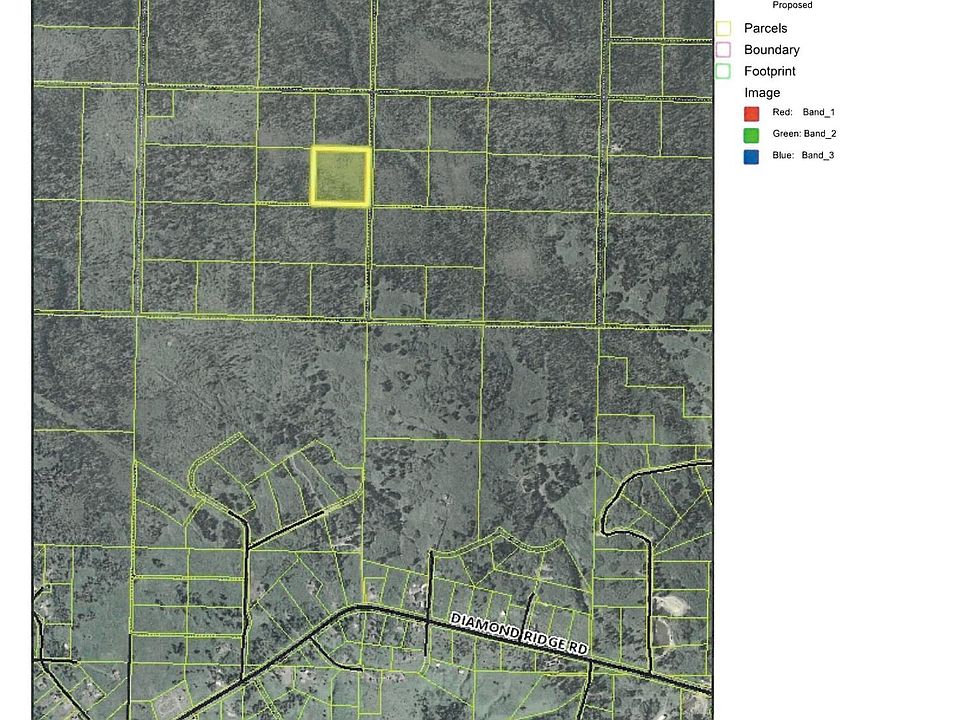Click the Red: Band_1 label
960x720 pixels.
point(803,112)
